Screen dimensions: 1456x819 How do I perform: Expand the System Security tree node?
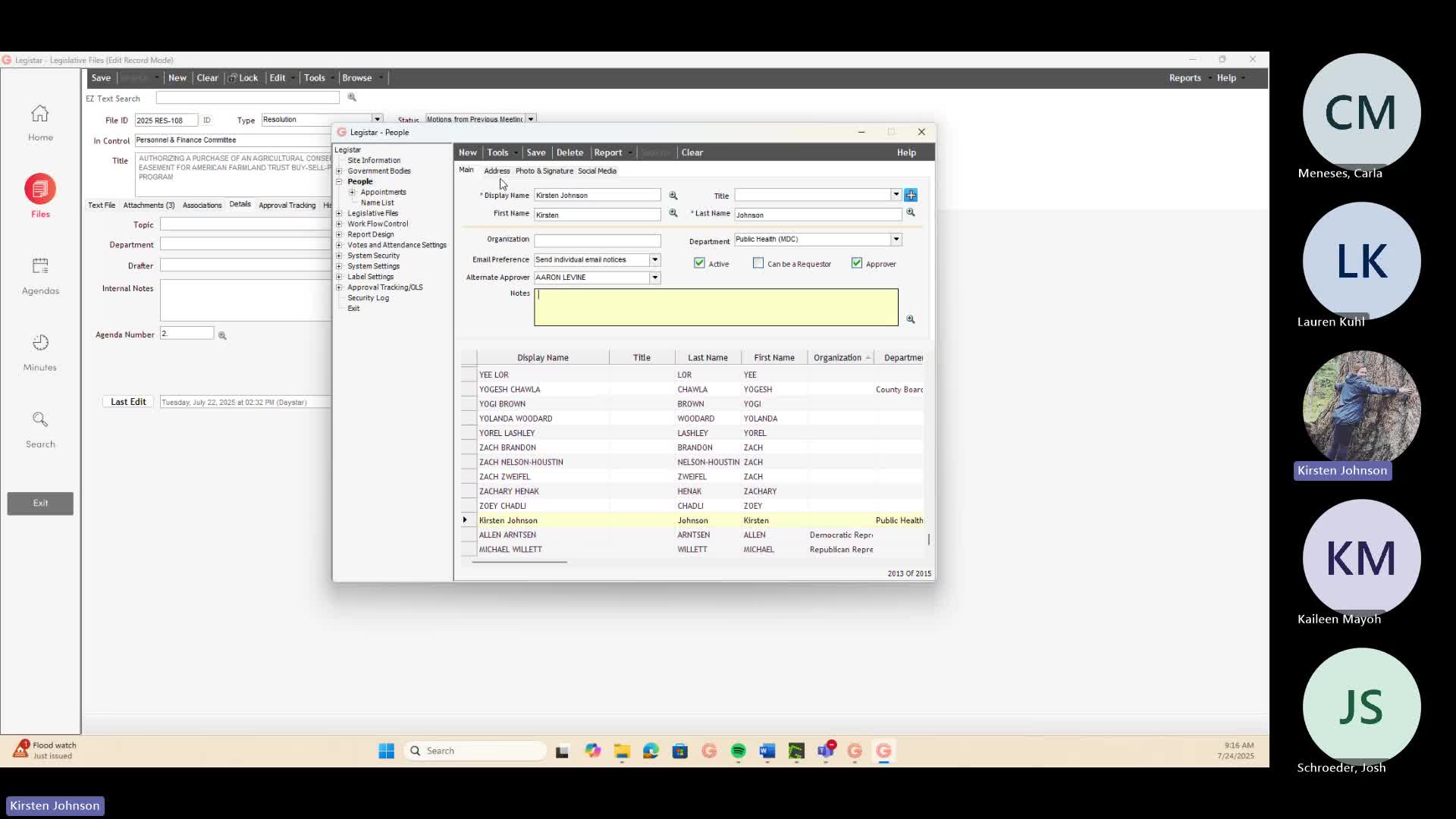point(340,256)
